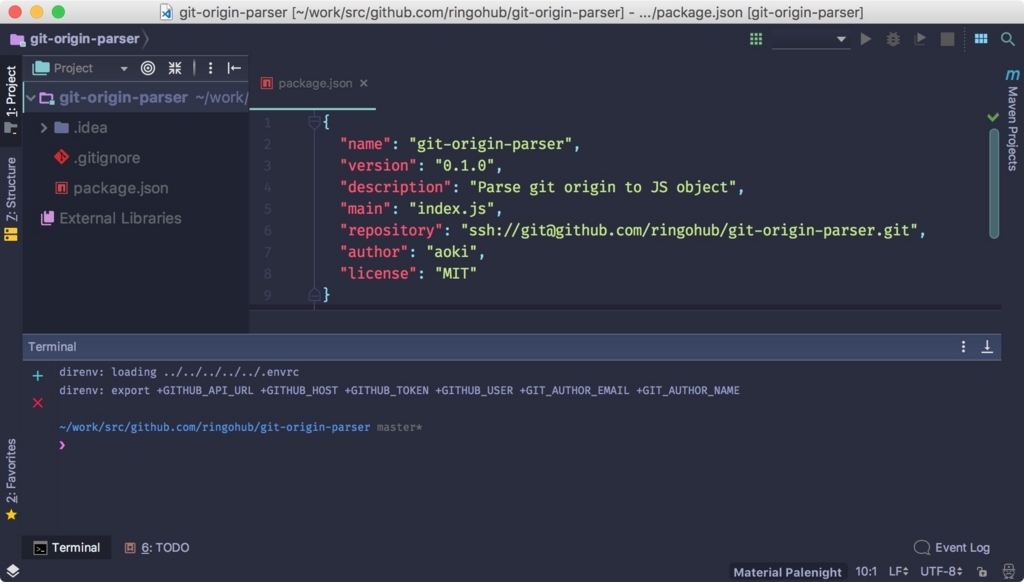The image size is (1024, 582).
Task: Add a new terminal session
Action: 38,376
